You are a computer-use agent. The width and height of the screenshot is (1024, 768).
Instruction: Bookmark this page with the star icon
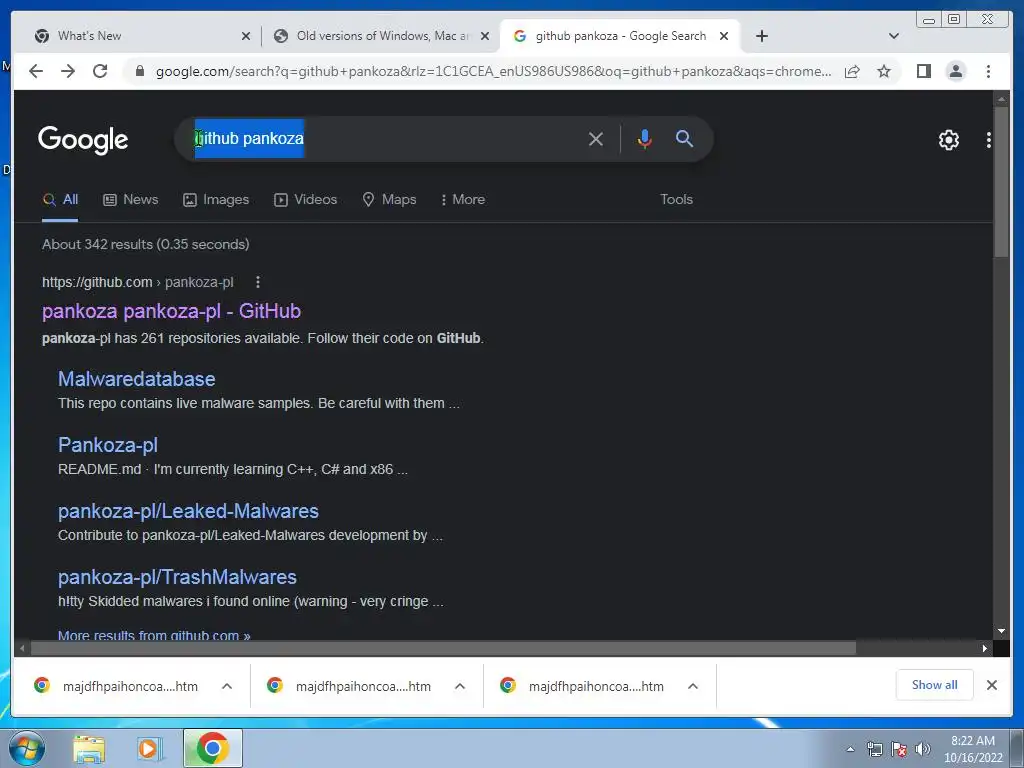pyautogui.click(x=884, y=71)
